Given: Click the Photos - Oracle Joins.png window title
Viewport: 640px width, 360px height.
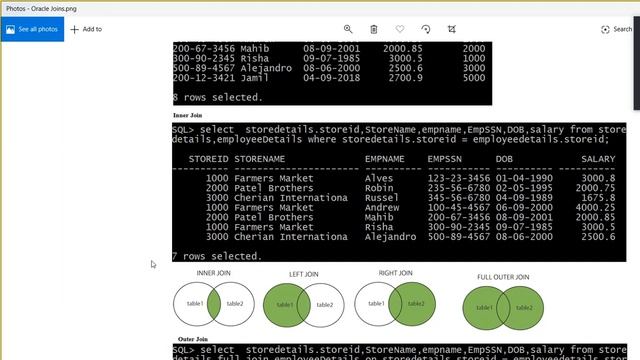Looking at the screenshot, I should click(41, 9).
